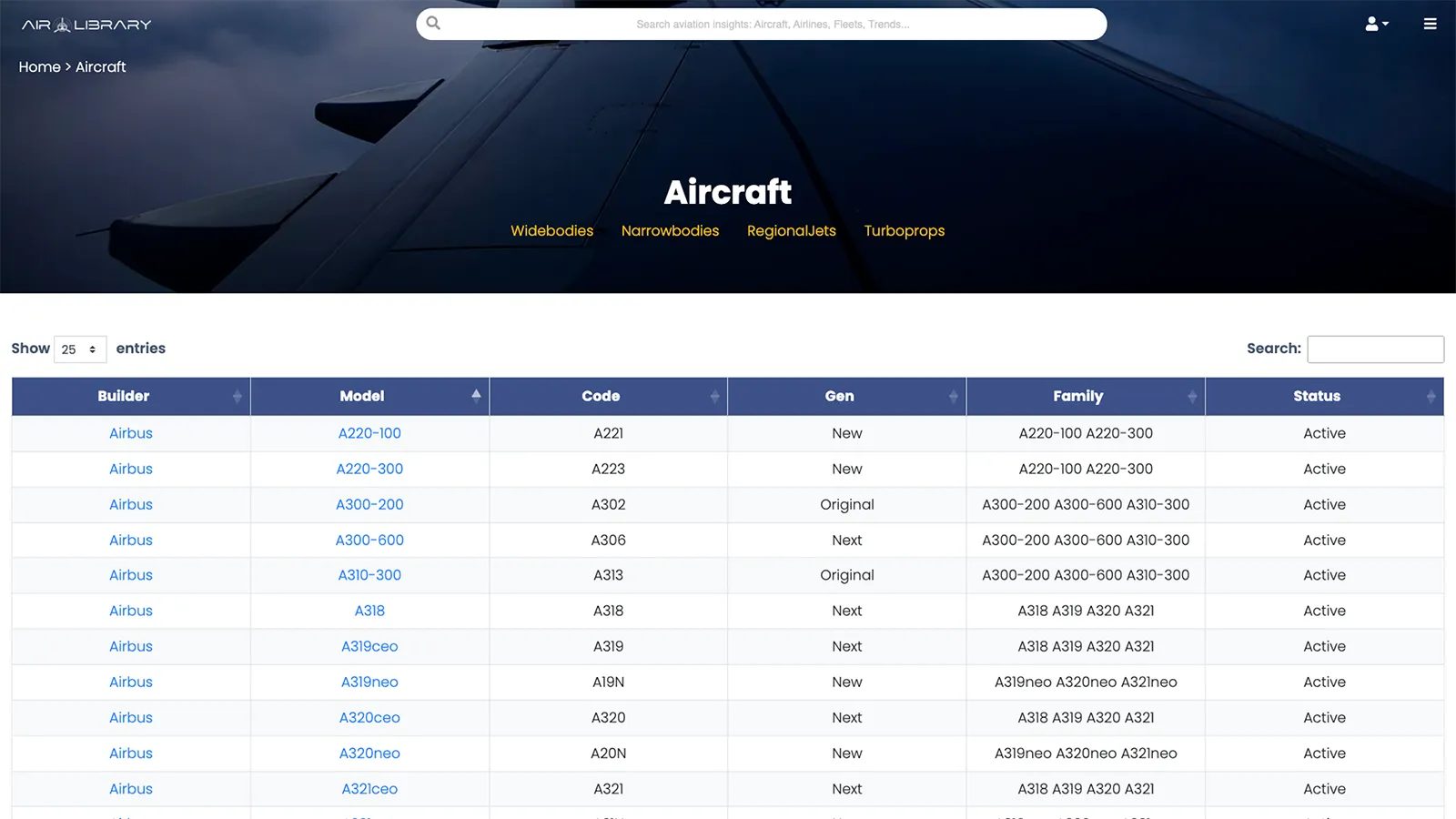The height and width of the screenshot is (819, 1456).
Task: Click the Air Library logo
Action: pyautogui.click(x=86, y=25)
